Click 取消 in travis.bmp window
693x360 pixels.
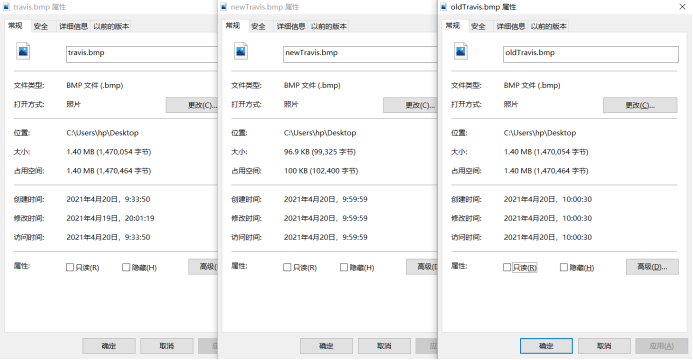pyautogui.click(x=167, y=346)
